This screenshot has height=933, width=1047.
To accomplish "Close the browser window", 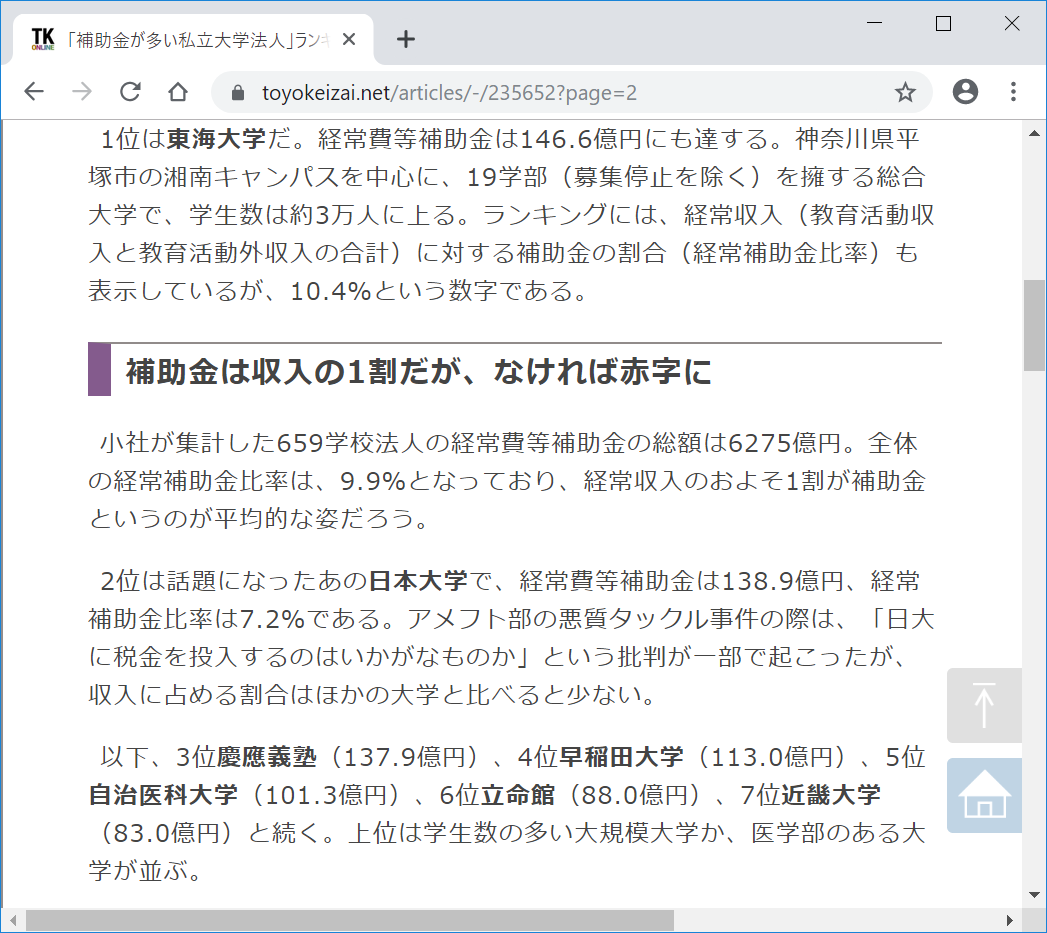I will (x=1012, y=23).
